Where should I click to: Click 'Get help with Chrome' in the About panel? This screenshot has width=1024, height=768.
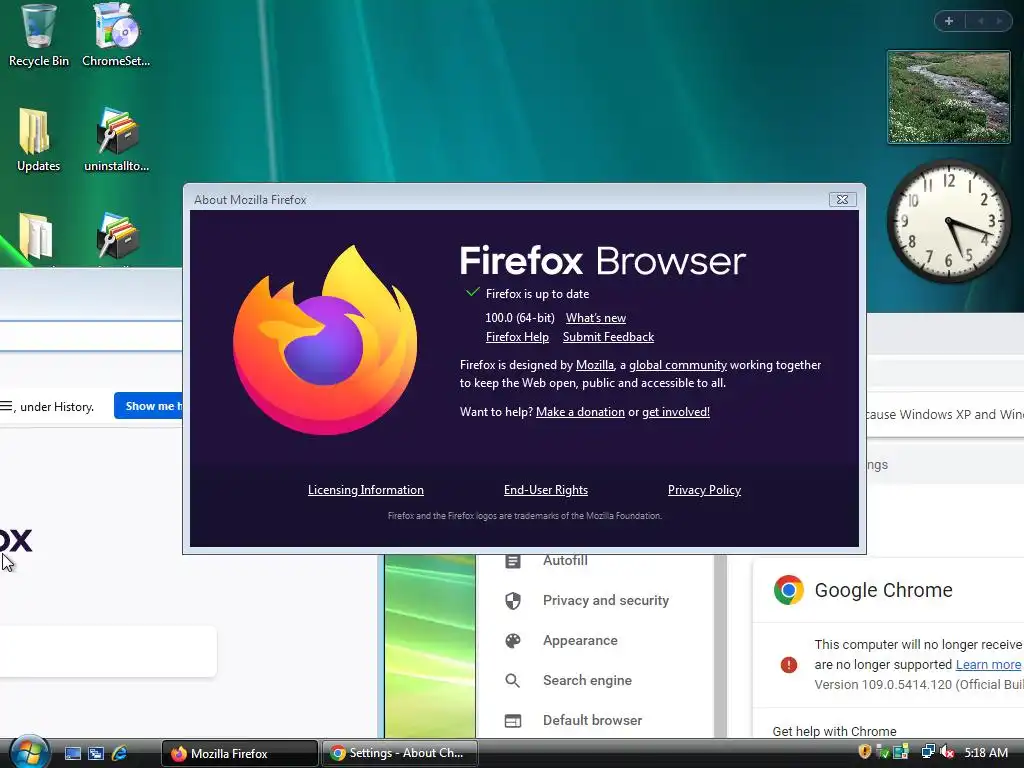pos(834,731)
